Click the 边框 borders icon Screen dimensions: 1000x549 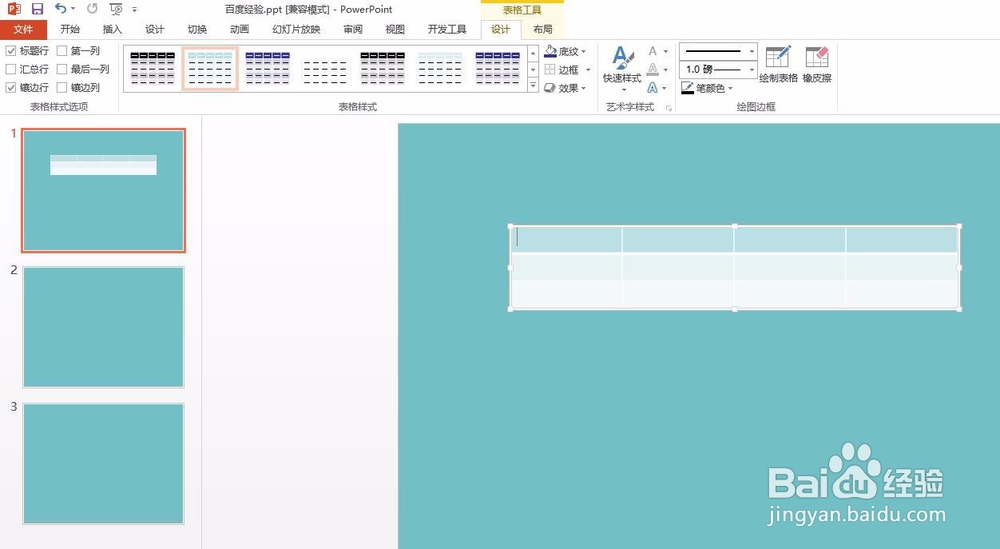(550, 70)
